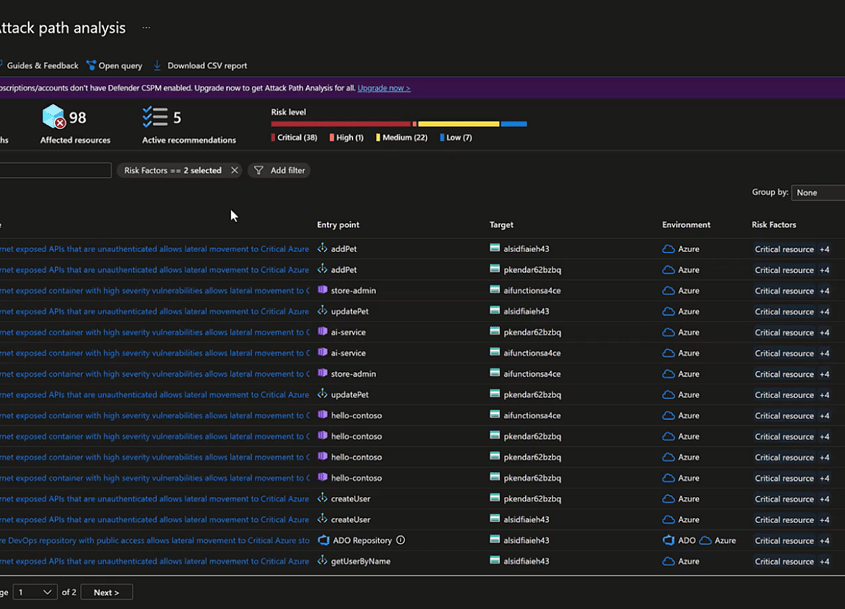
Task: Click the Download CSV report icon
Action: [157, 66]
